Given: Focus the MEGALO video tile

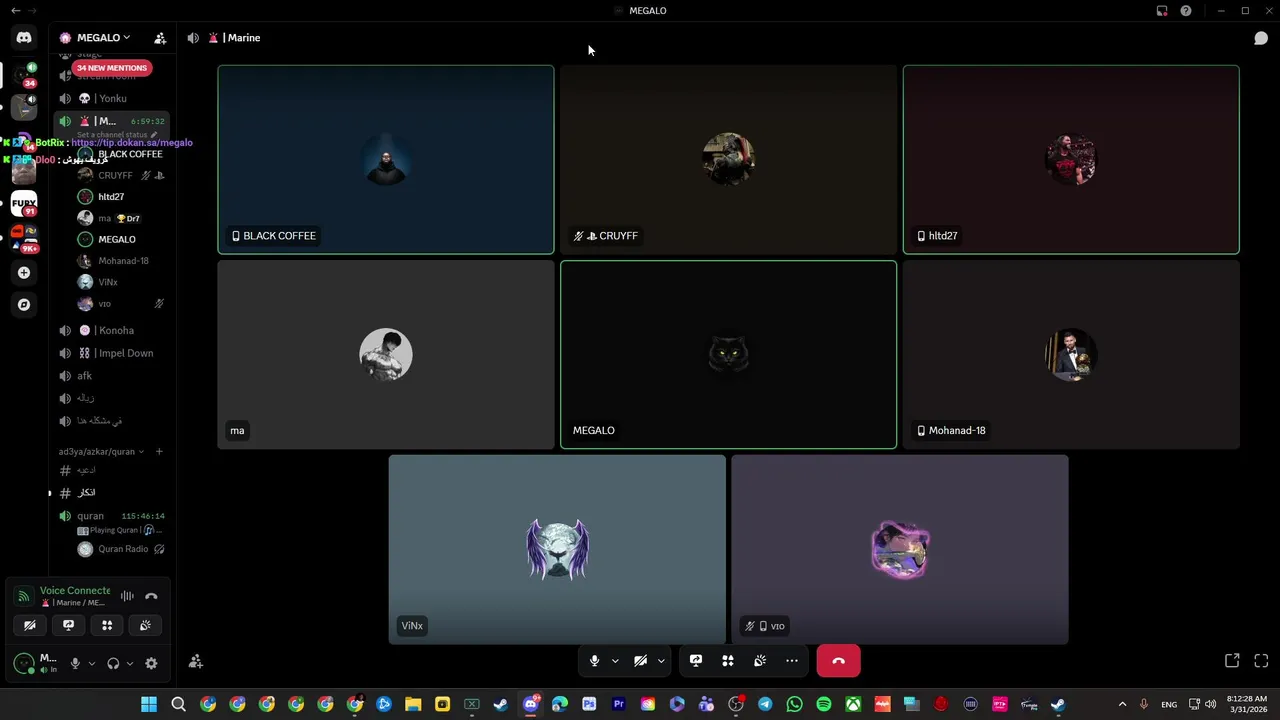Looking at the screenshot, I should pyautogui.click(x=728, y=355).
